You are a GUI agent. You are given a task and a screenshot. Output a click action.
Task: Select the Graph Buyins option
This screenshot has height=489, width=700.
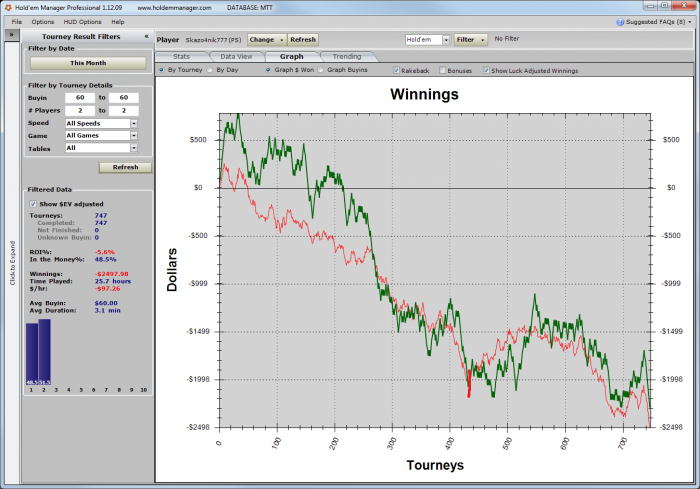(x=321, y=70)
